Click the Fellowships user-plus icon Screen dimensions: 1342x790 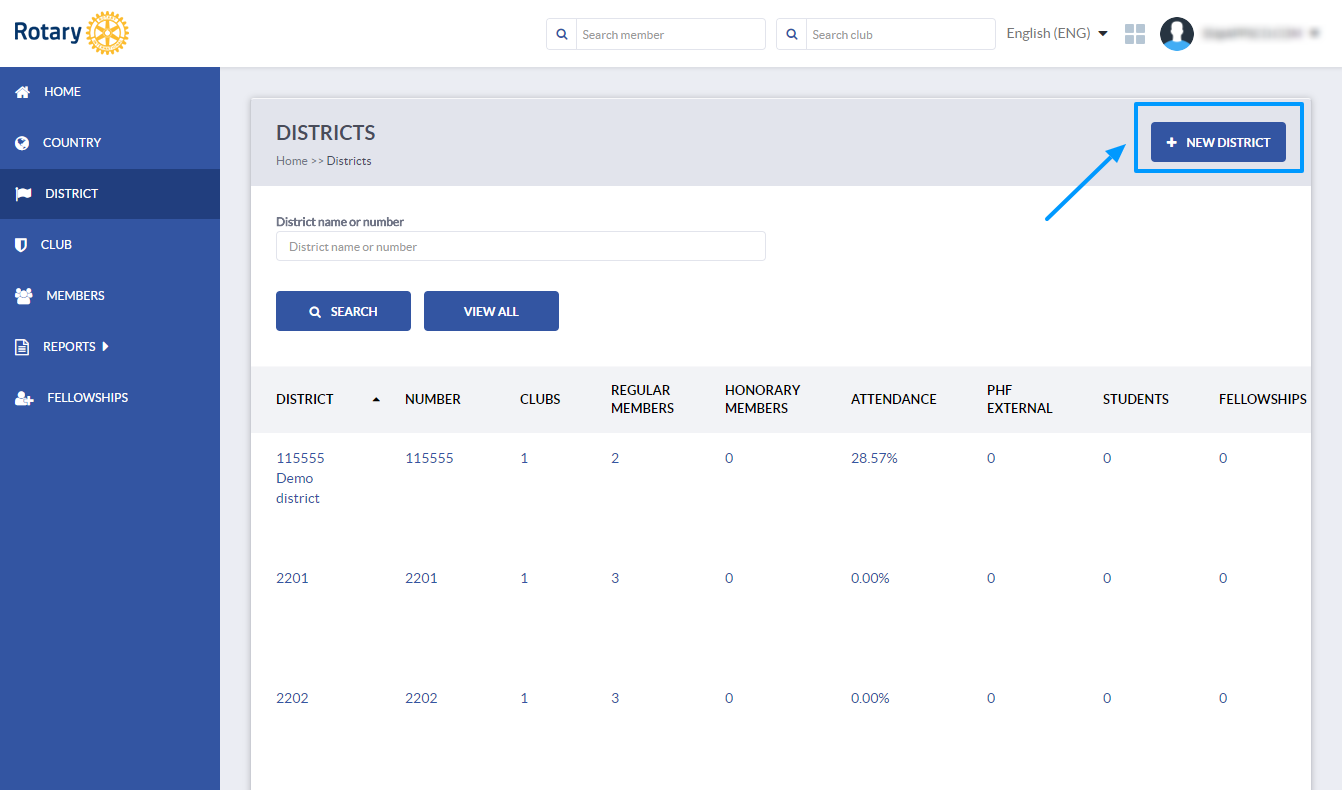click(24, 398)
